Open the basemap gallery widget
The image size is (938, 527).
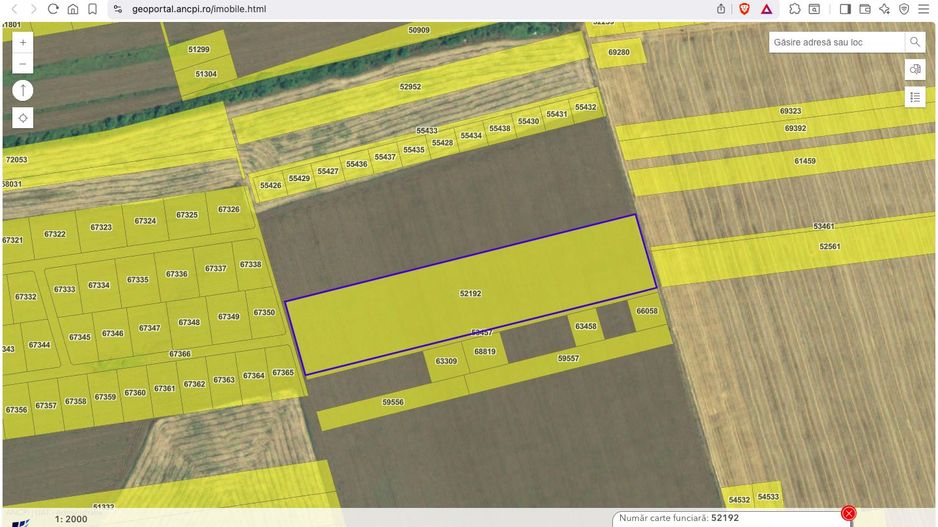(914, 69)
